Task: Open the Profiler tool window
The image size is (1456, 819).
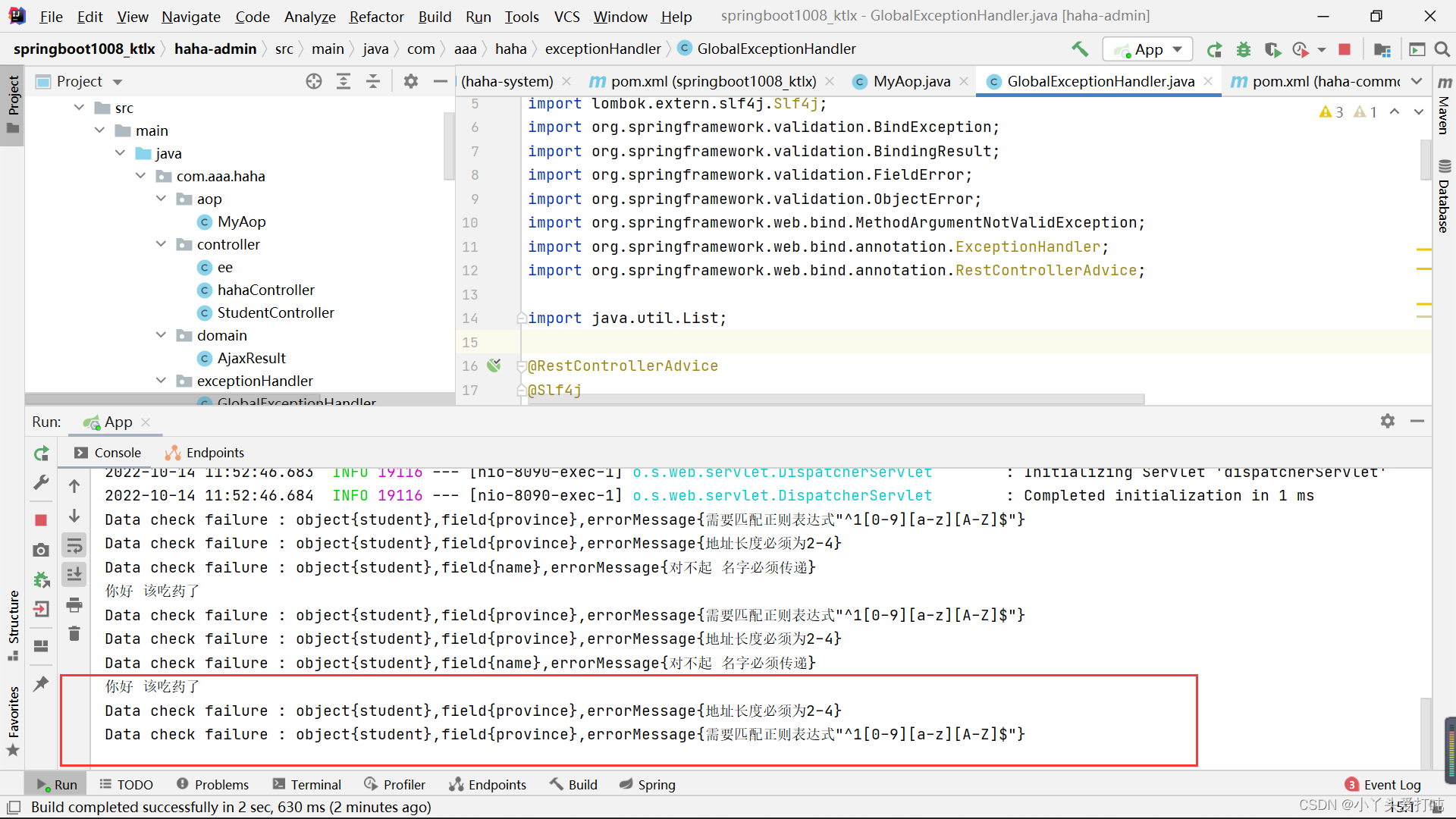Action: 394,785
